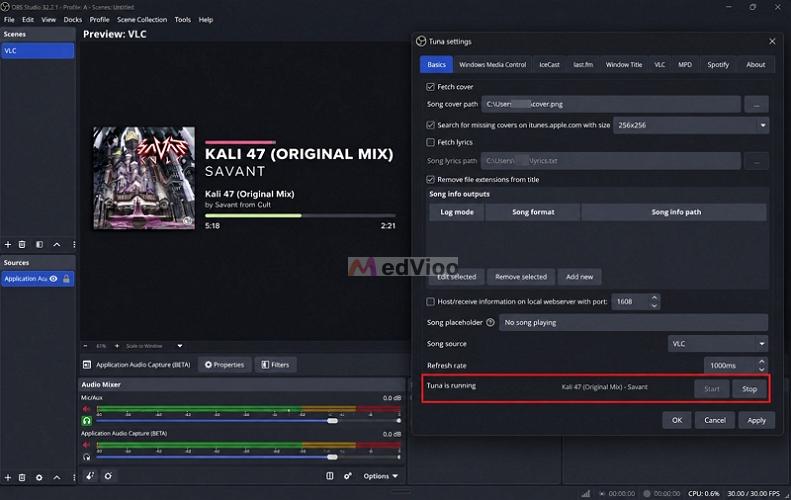Decrease webserver port with down arrow

(654, 306)
